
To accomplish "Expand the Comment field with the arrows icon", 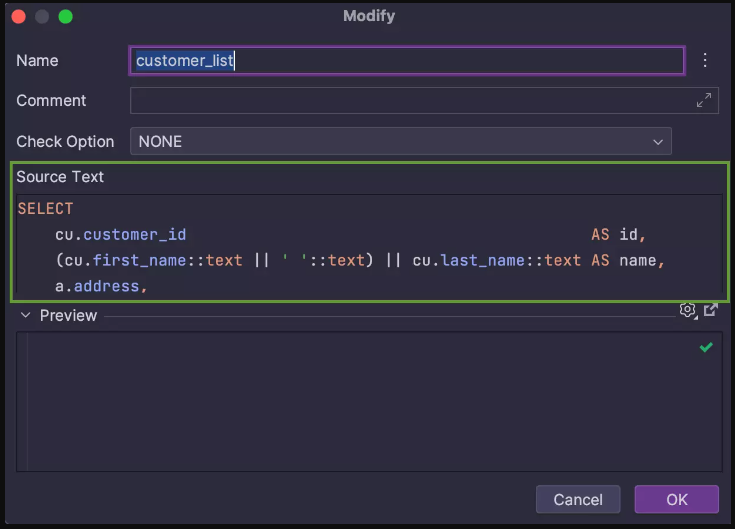I will pyautogui.click(x=704, y=101).
